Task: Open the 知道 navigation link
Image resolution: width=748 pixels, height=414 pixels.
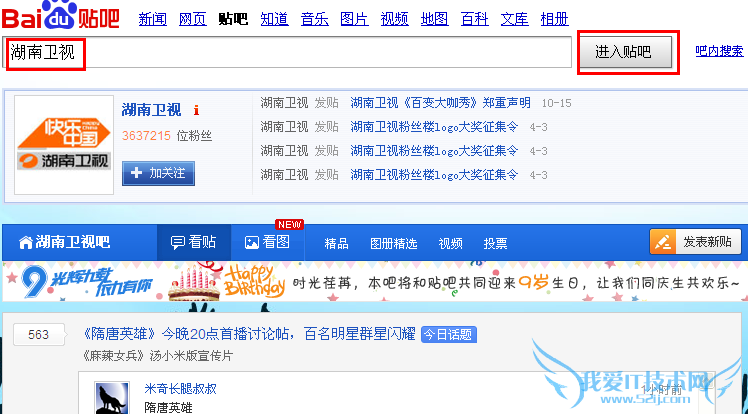Action: (274, 19)
